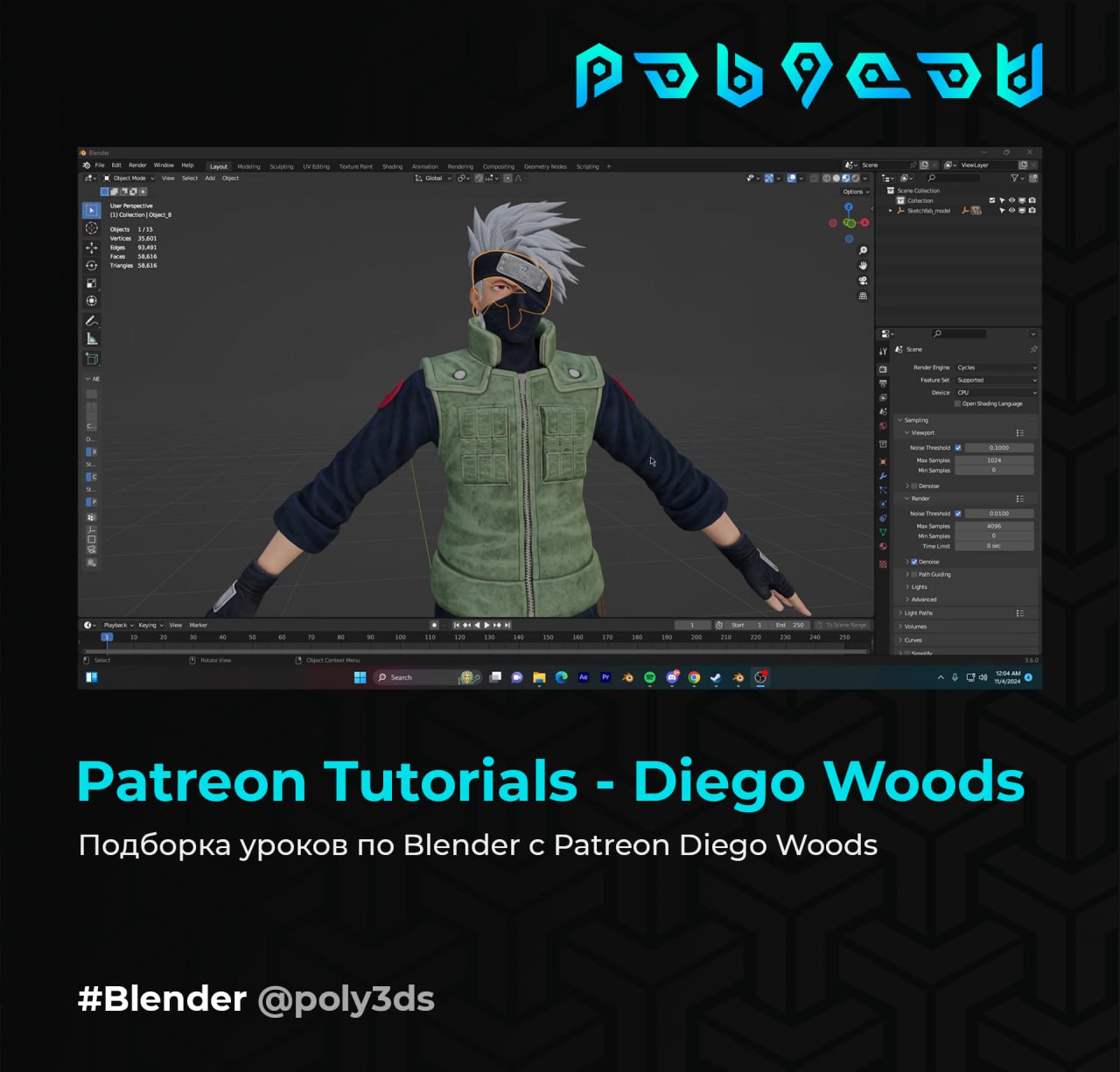Open the Device CPU dropdown
1120x1072 pixels.
pyautogui.click(x=996, y=392)
